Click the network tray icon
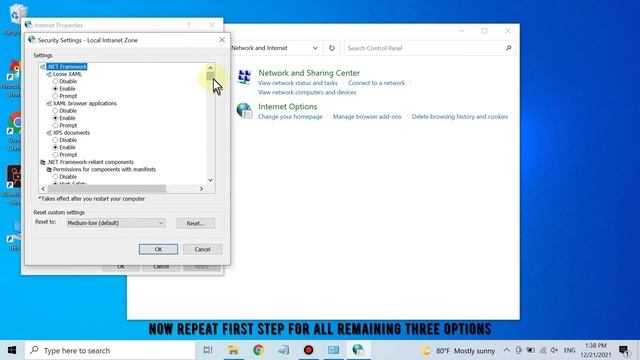This screenshot has width=640, height=360. tap(543, 350)
